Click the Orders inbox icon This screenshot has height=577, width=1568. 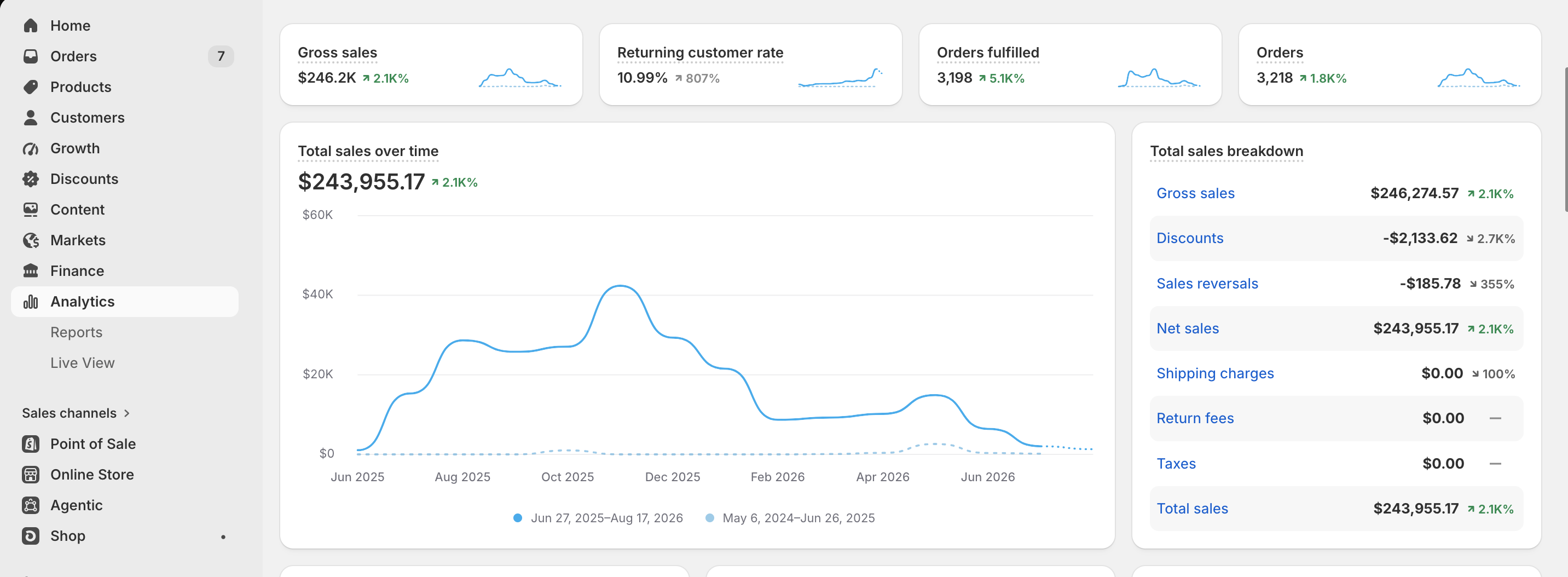[31, 56]
